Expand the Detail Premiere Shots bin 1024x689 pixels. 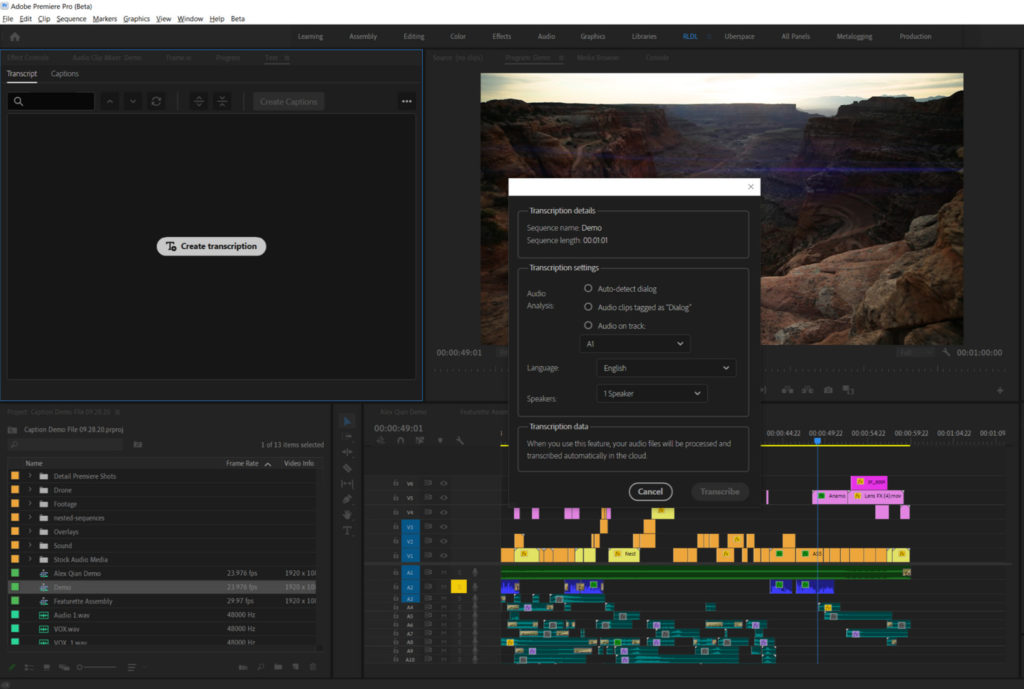point(29,476)
